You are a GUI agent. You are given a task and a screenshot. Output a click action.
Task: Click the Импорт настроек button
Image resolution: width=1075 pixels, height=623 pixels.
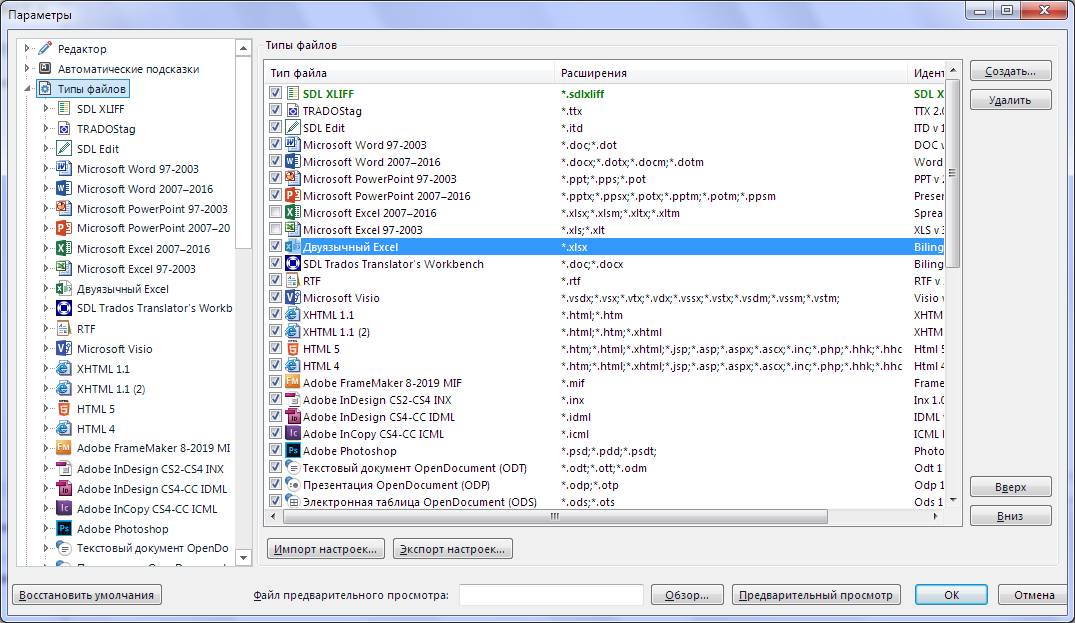click(x=326, y=549)
